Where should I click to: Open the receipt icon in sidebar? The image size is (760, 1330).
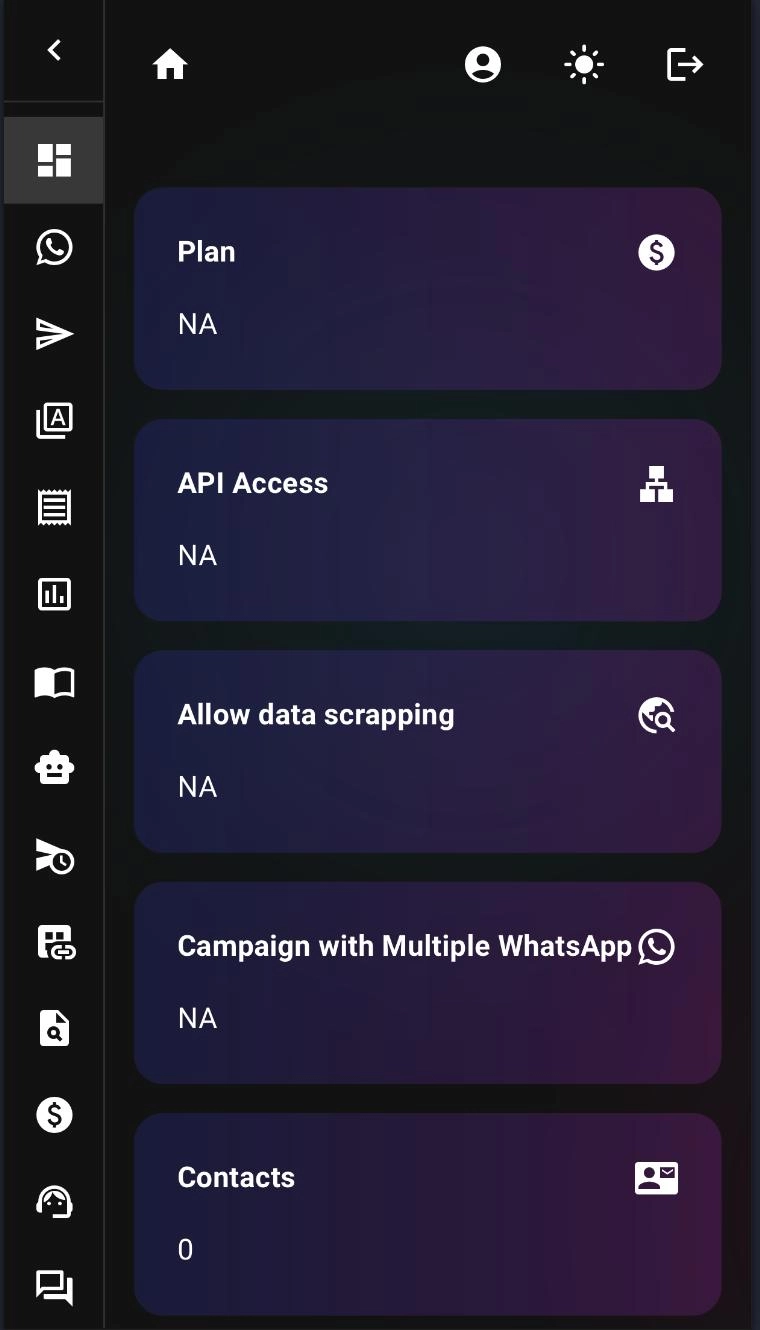click(54, 508)
